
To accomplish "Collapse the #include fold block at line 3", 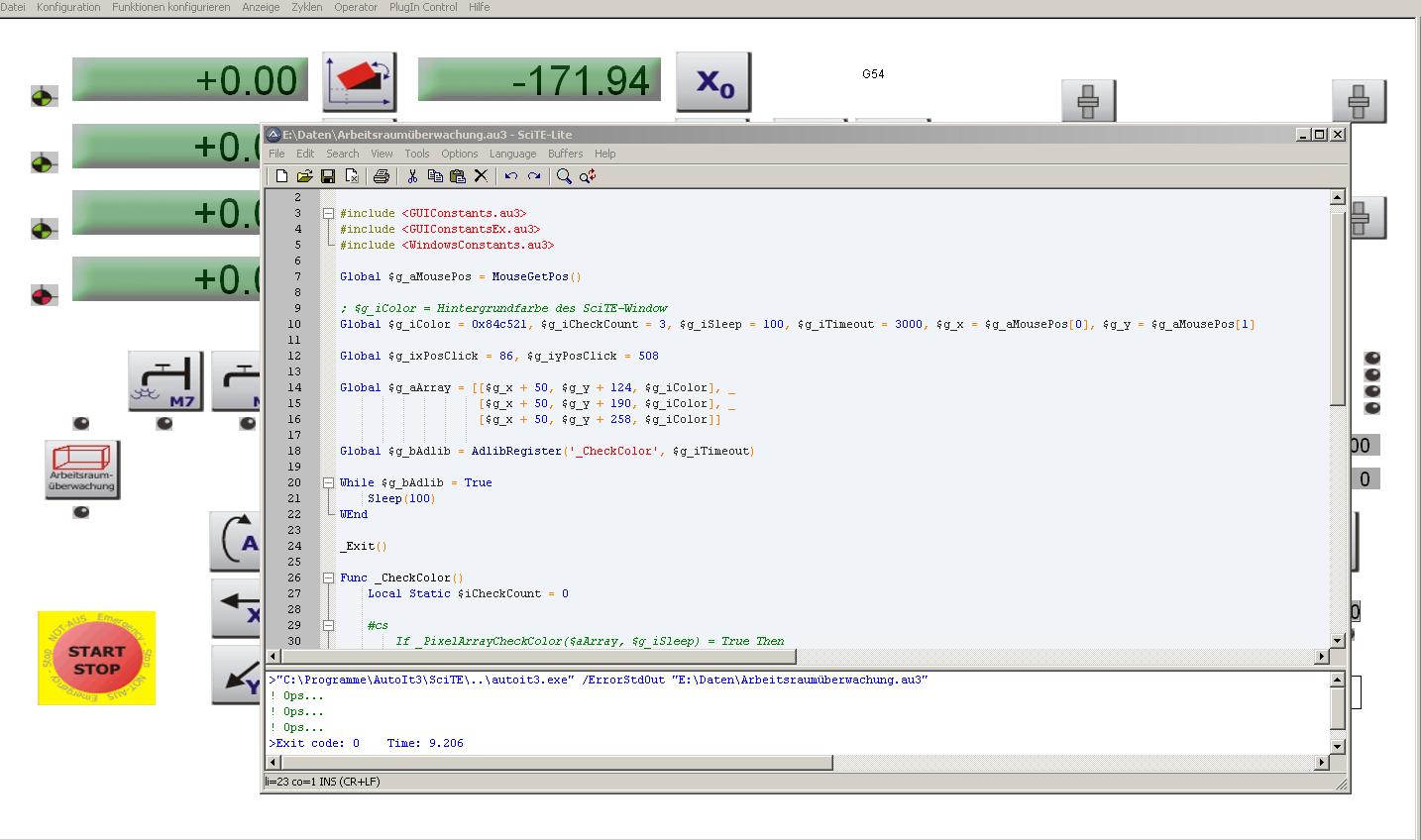I will (328, 213).
